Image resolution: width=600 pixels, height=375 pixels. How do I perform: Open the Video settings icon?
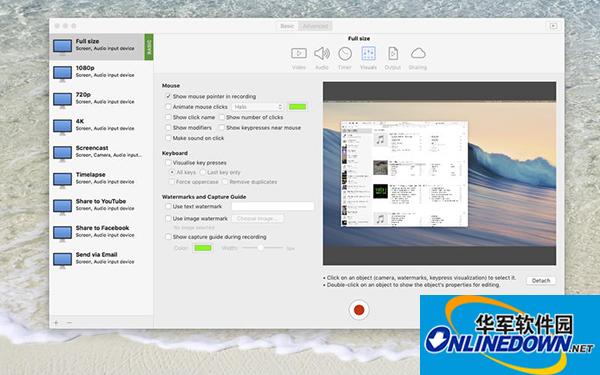(x=299, y=54)
